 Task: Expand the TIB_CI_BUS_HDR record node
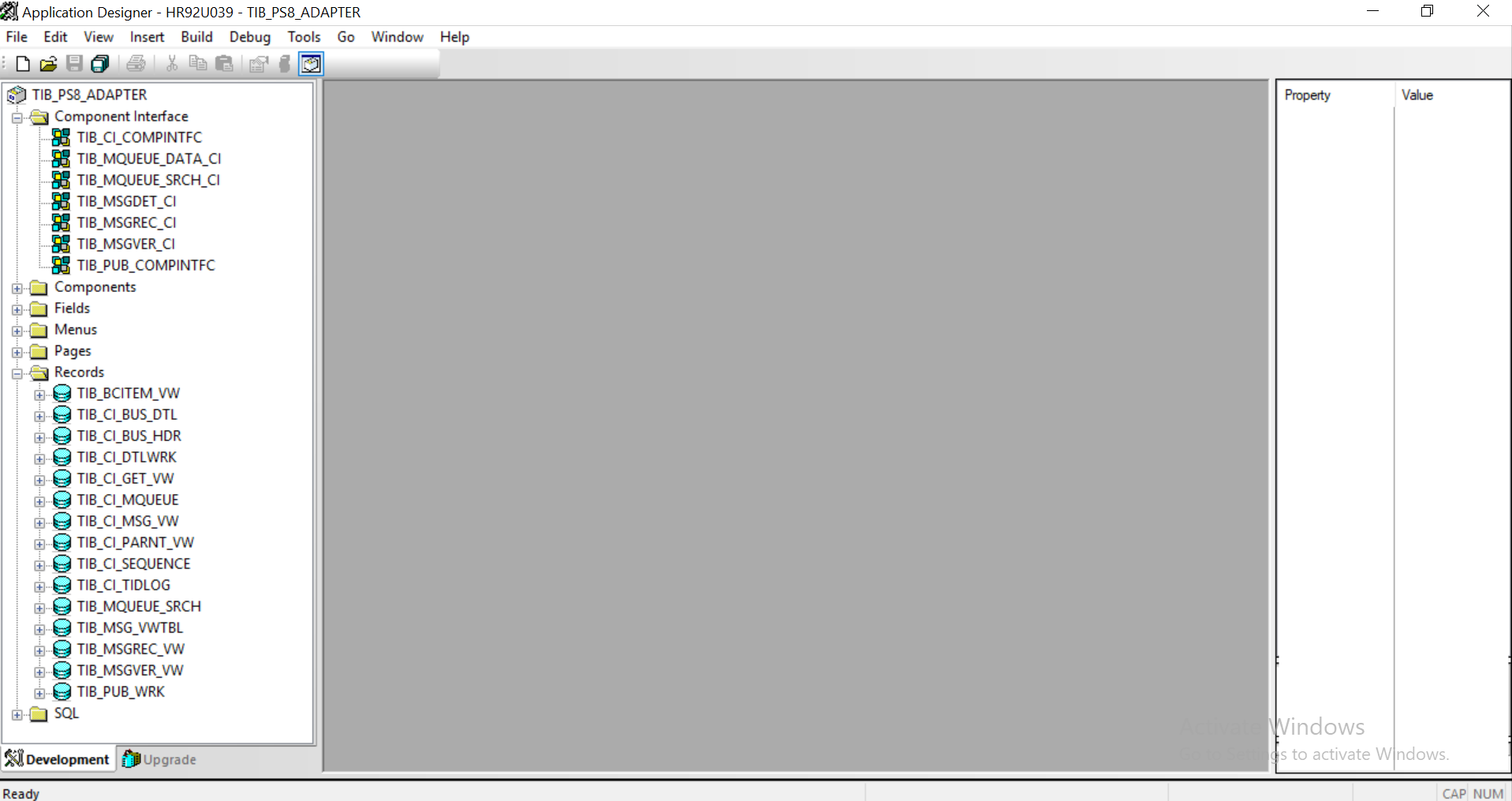39,437
